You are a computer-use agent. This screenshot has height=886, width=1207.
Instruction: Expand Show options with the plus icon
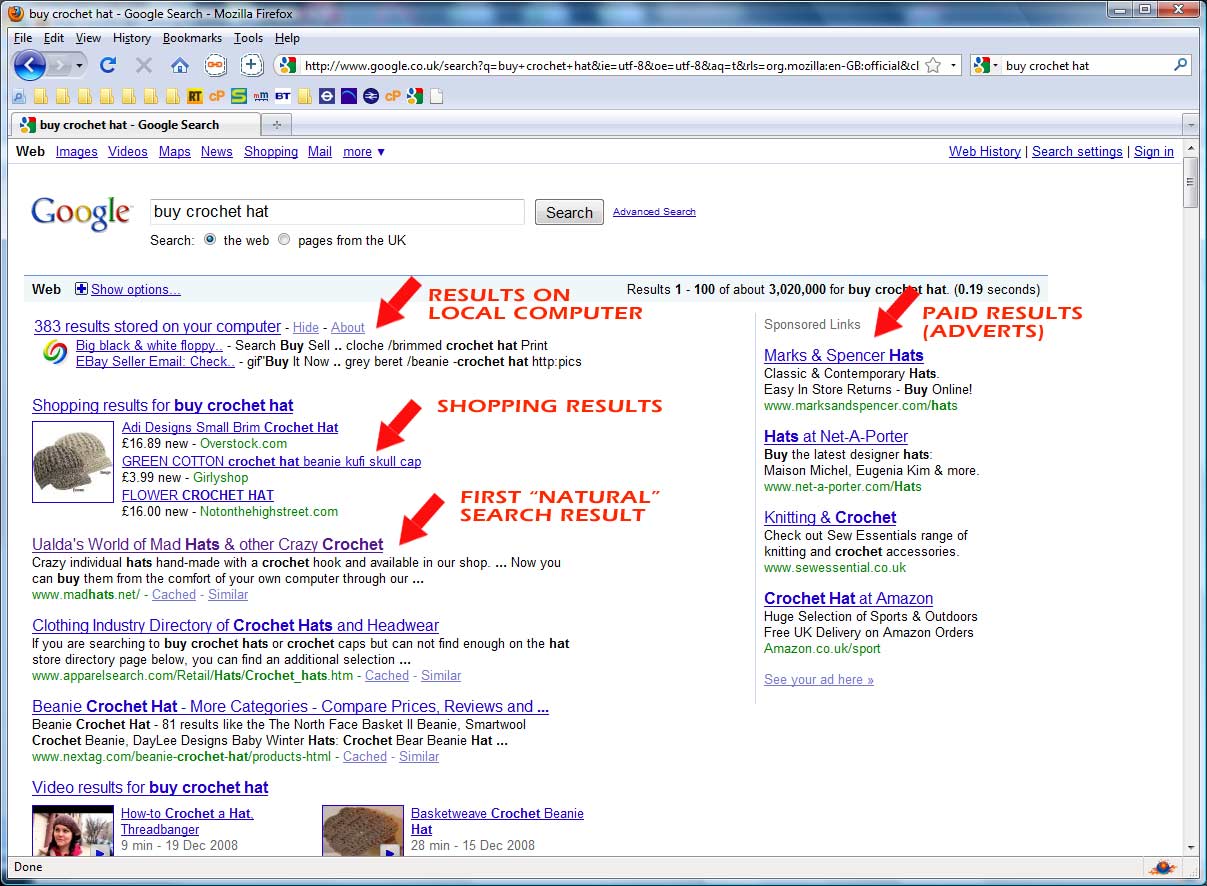click(x=82, y=289)
